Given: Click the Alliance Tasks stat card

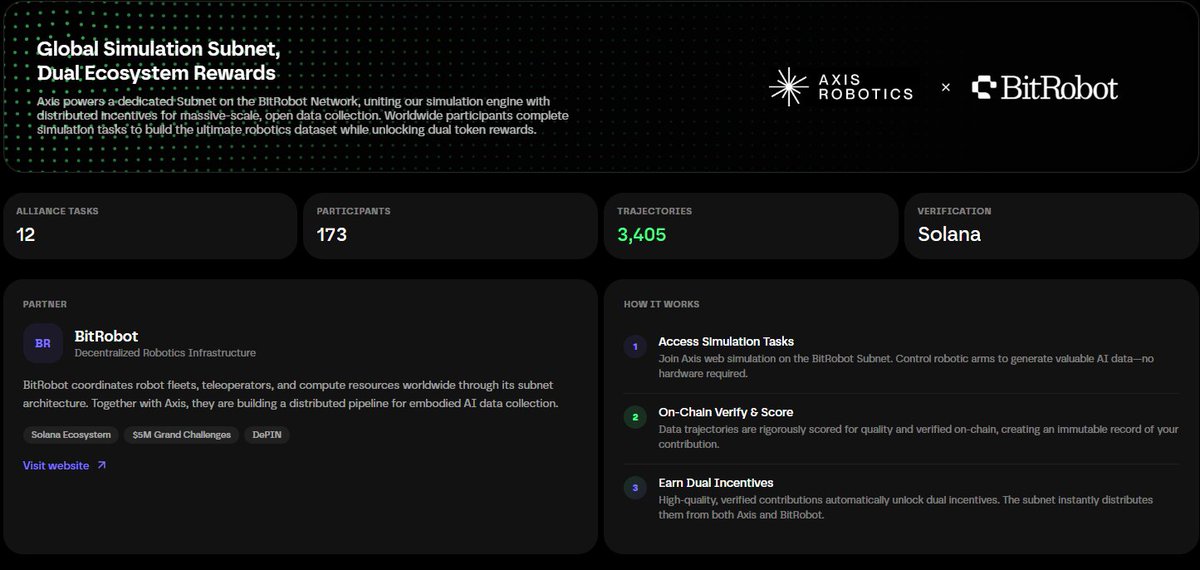Looking at the screenshot, I should 150,226.
